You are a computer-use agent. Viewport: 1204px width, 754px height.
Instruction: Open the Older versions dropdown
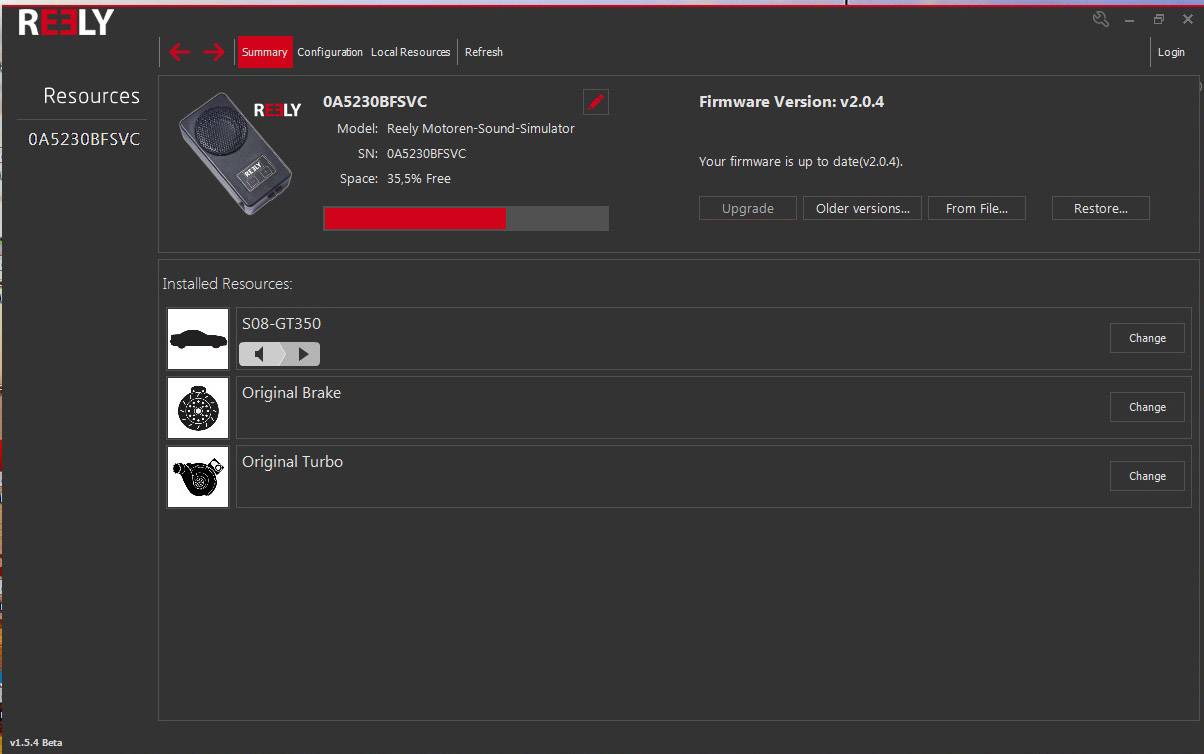tap(862, 208)
